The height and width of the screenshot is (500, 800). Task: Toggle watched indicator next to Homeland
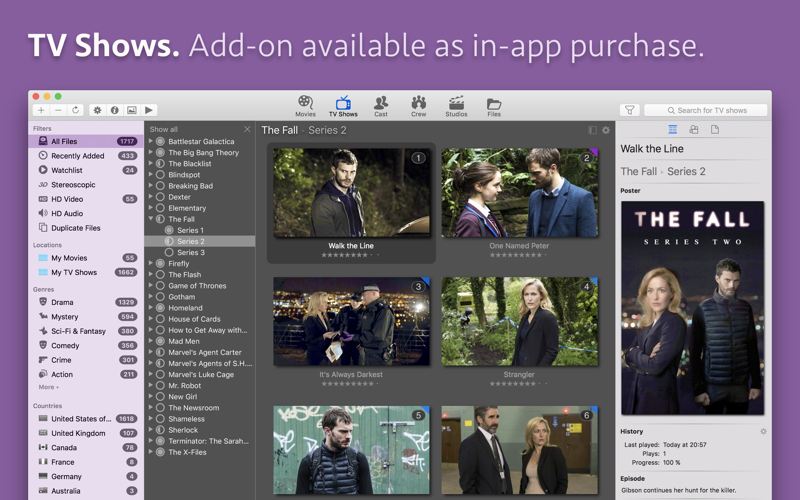click(x=160, y=308)
